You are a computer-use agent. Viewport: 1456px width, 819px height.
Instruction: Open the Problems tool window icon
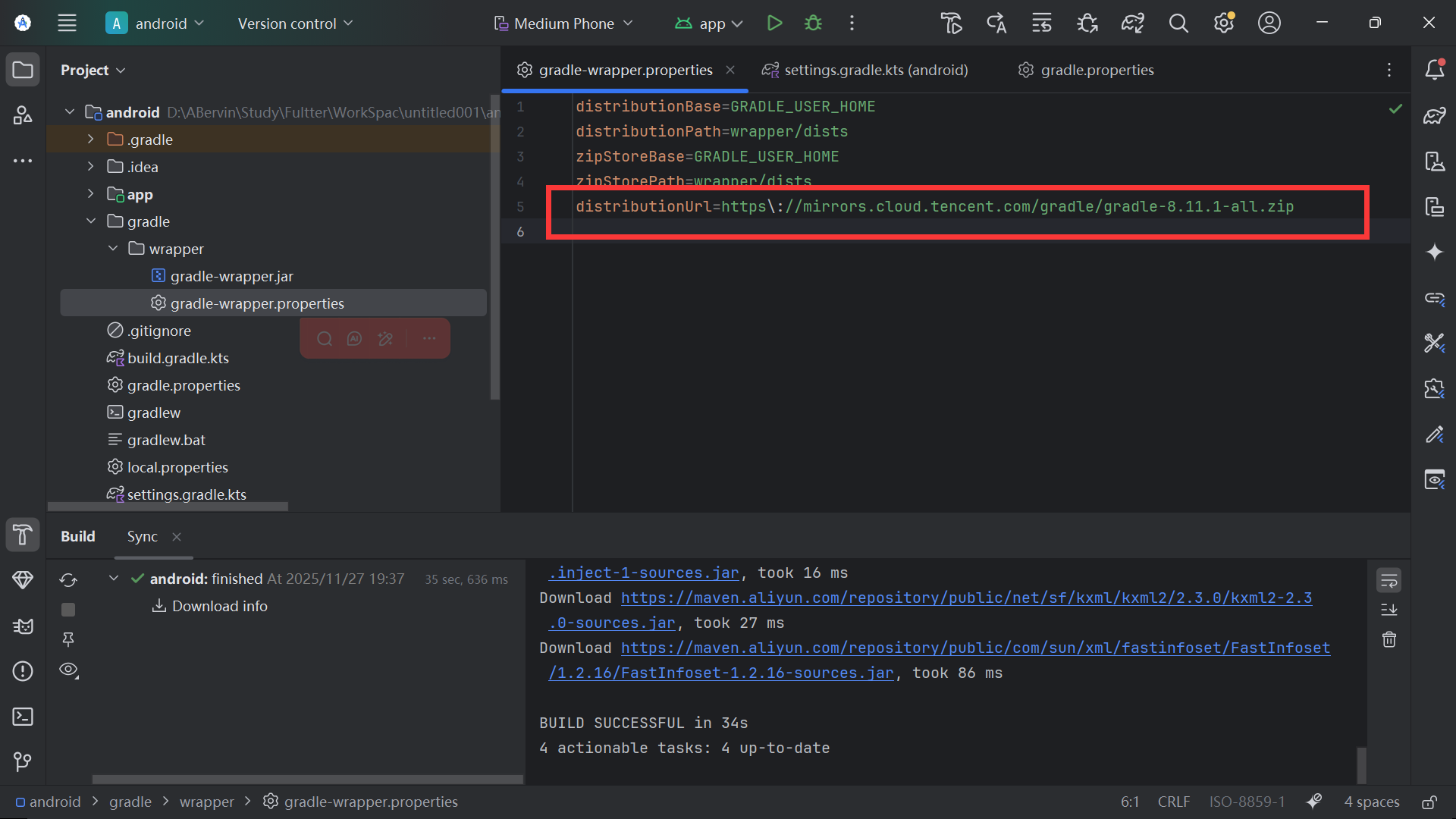23,671
